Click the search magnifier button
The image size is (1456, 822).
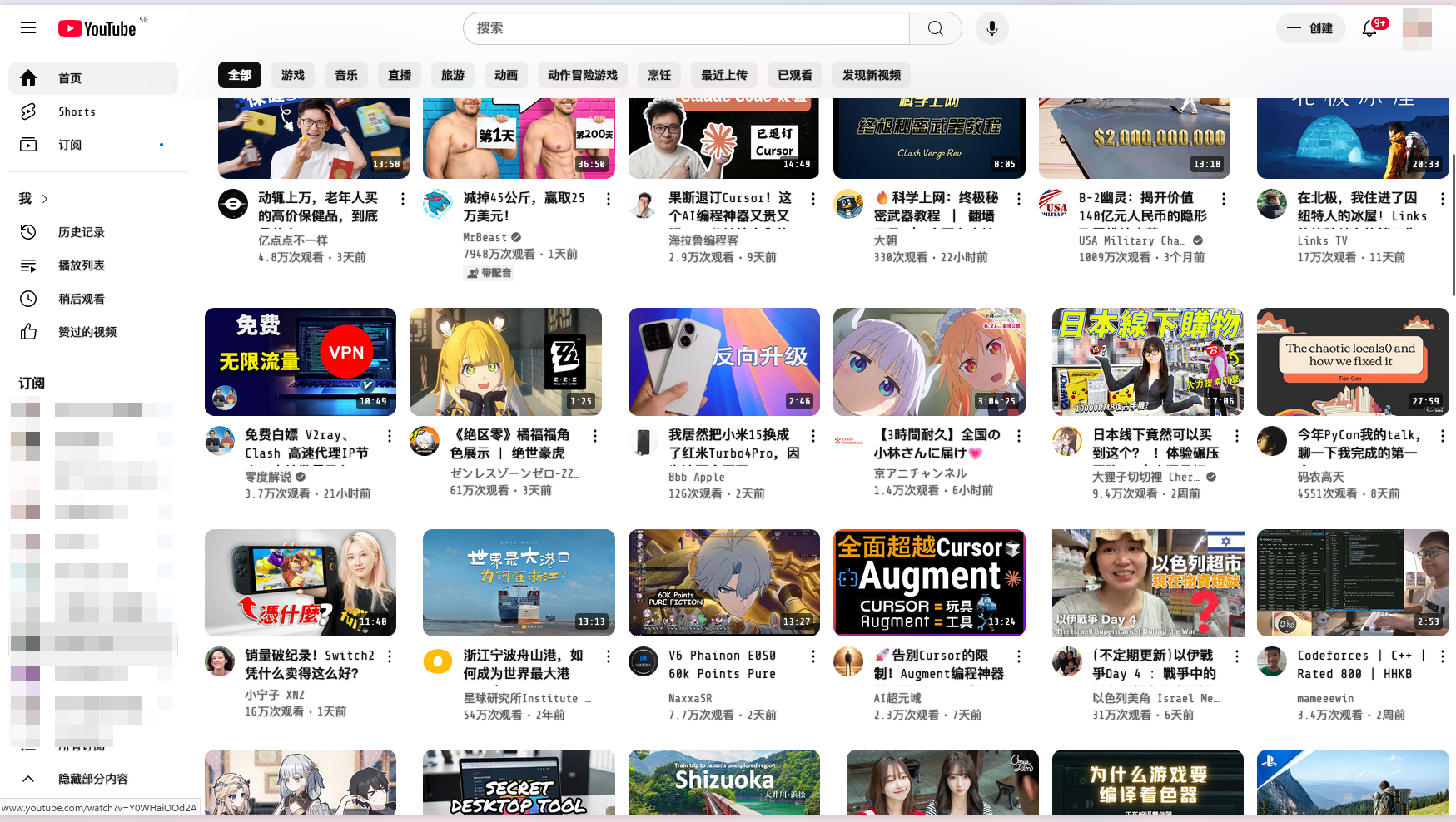(936, 28)
